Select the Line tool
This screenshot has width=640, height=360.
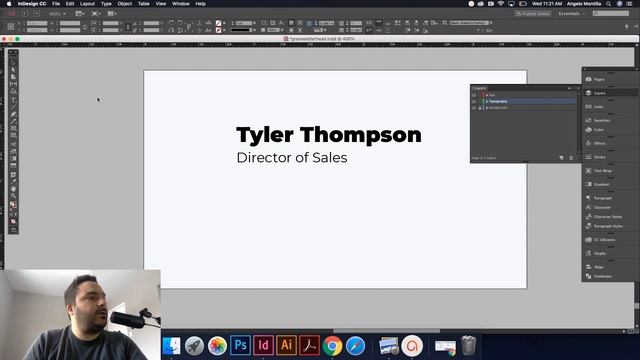click(x=13, y=107)
